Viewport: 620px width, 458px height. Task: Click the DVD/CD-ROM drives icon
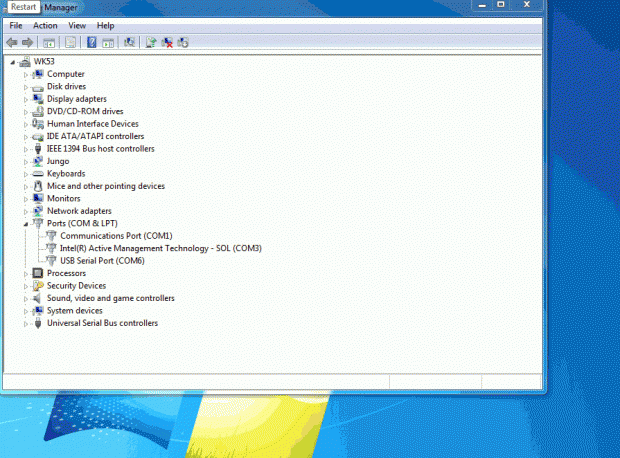pos(38,111)
